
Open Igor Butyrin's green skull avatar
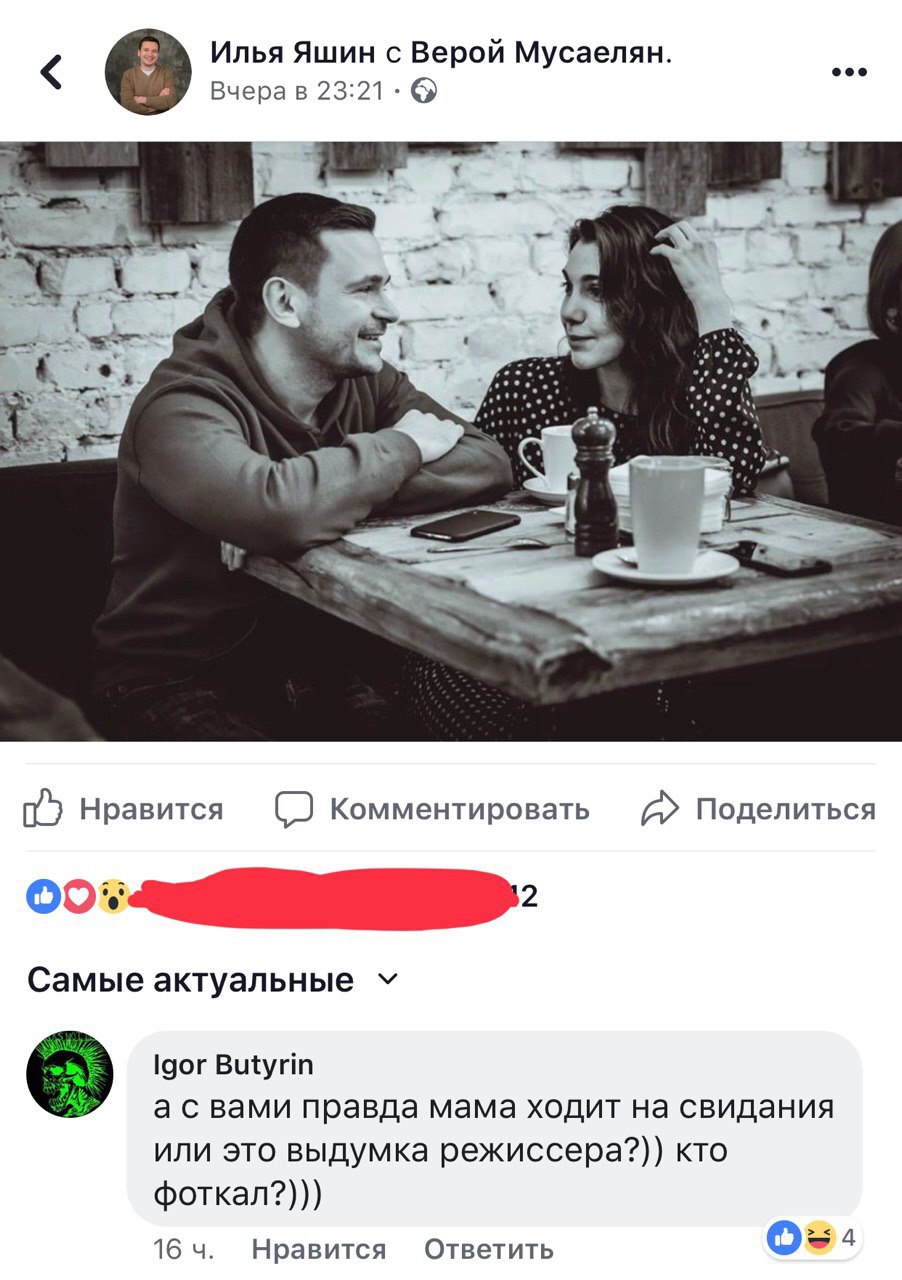click(x=70, y=1074)
